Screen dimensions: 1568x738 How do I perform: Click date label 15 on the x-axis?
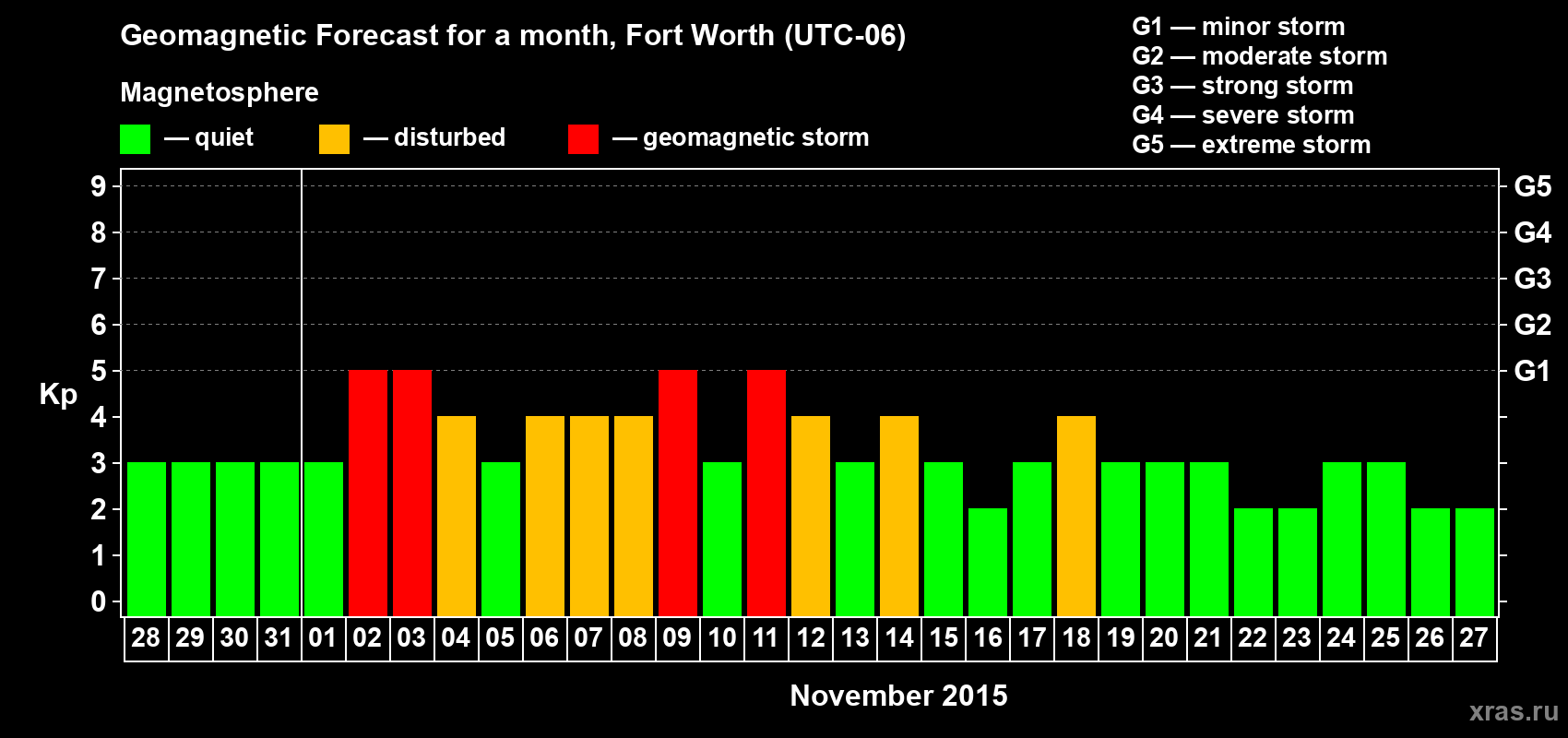pyautogui.click(x=944, y=637)
